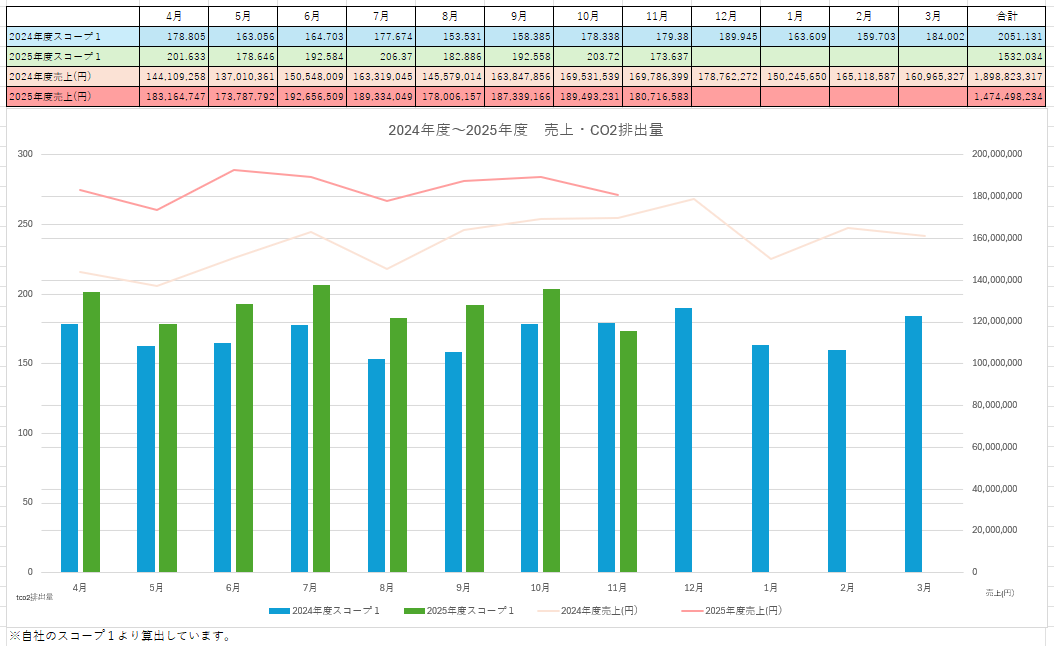Select the green bar for 11月
This screenshot has height=646, width=1054.
(x=627, y=451)
